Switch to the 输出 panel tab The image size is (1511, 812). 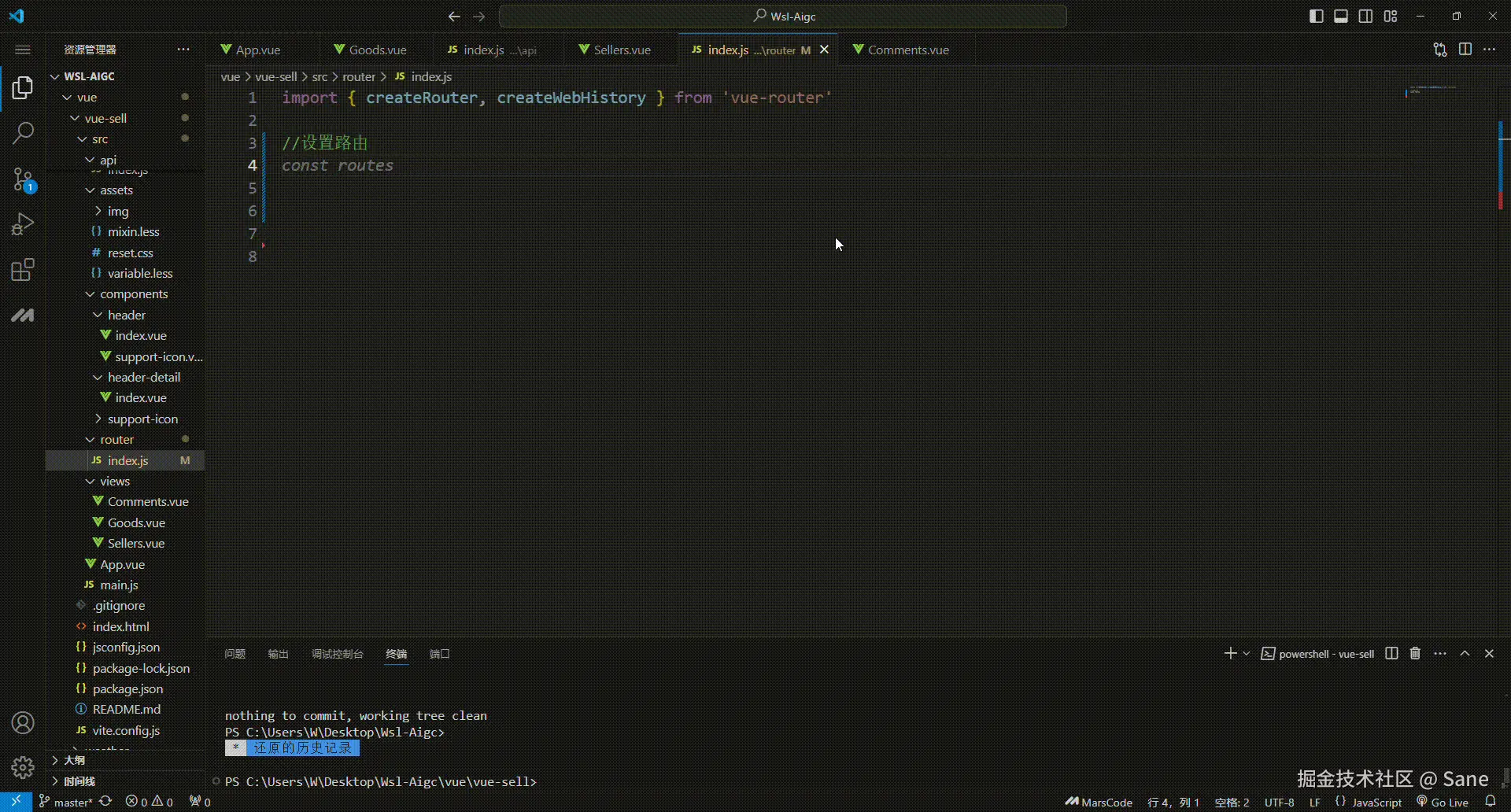tap(278, 653)
